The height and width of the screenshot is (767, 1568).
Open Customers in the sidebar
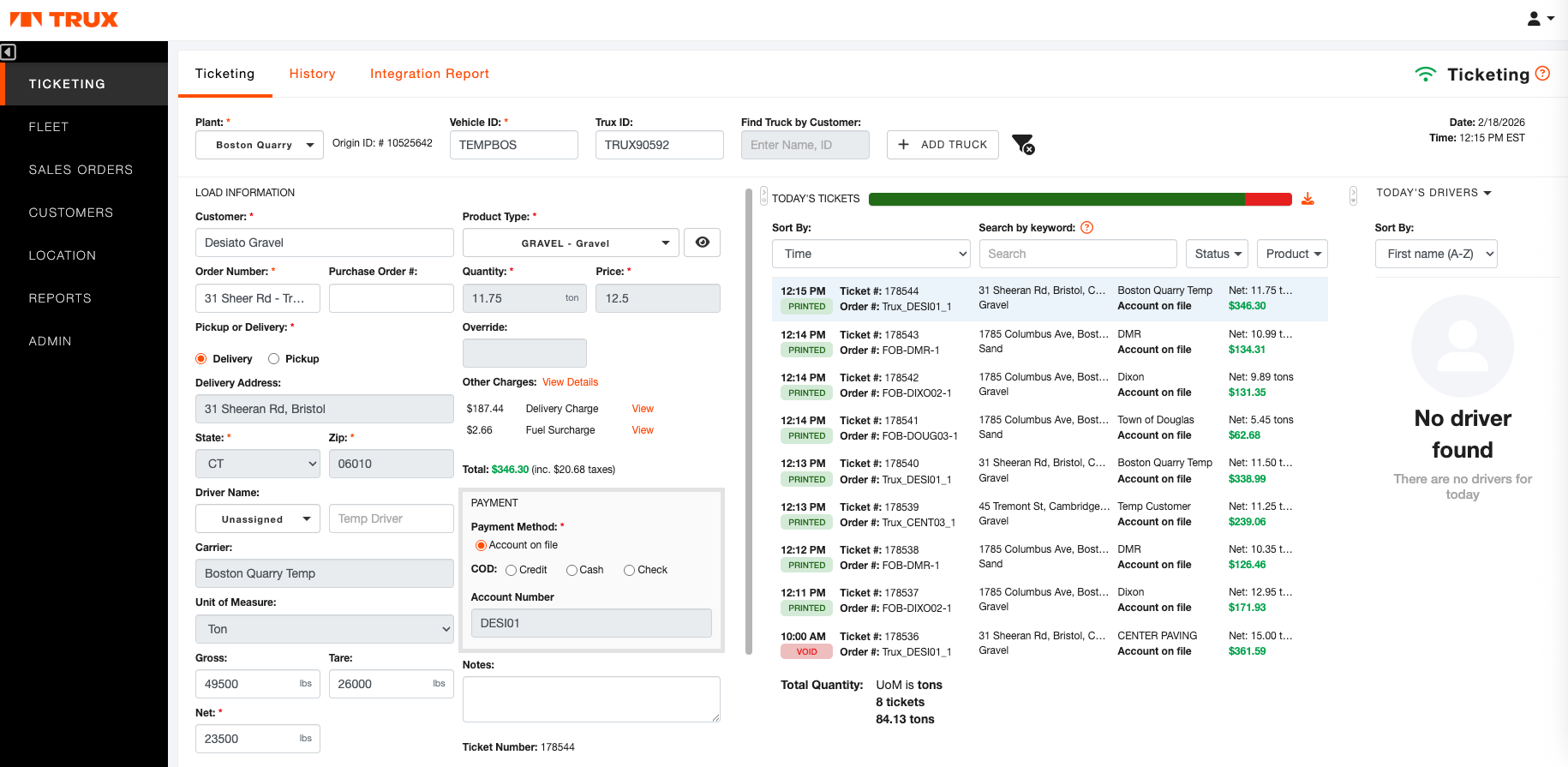pos(84,213)
